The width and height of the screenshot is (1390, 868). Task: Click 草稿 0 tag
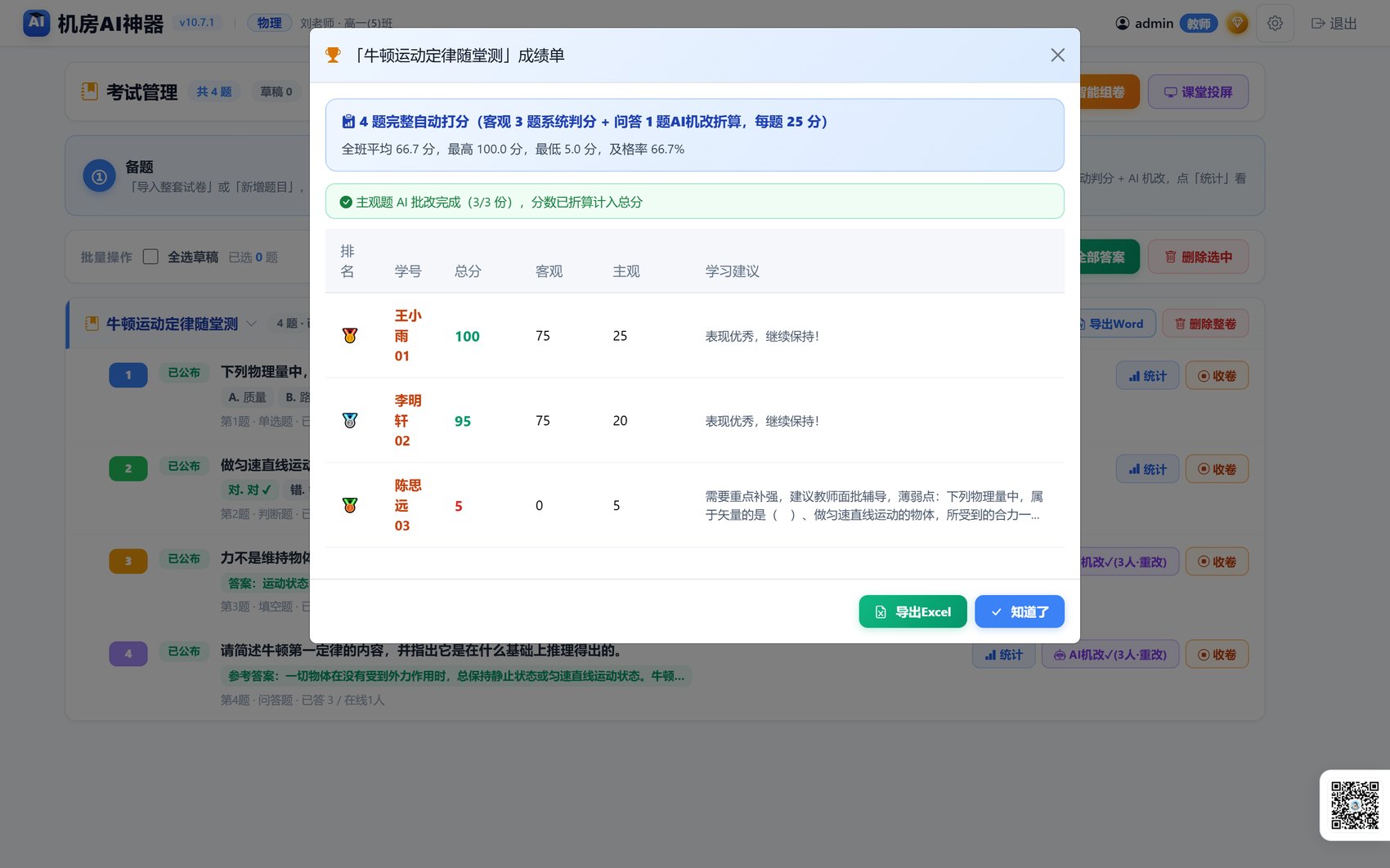click(x=276, y=92)
